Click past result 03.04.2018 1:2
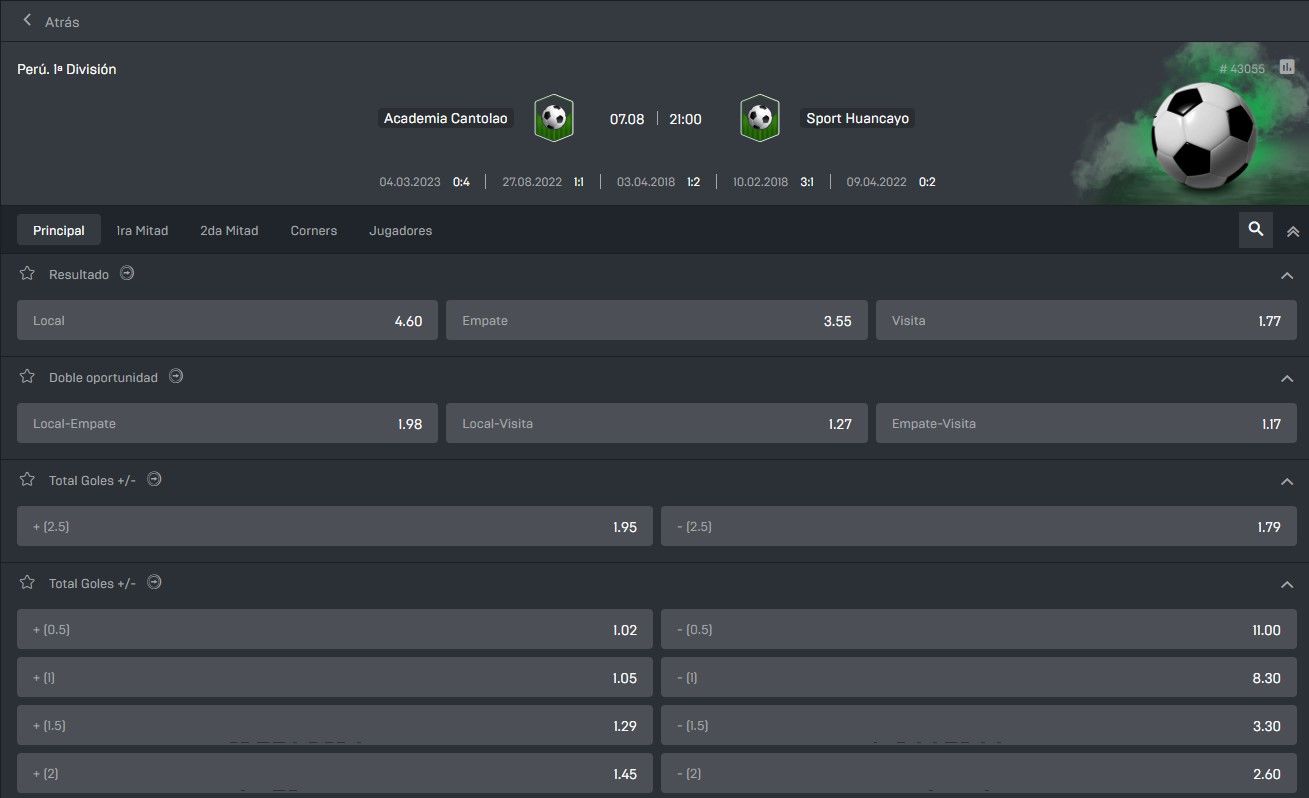Image resolution: width=1309 pixels, height=798 pixels. pos(658,182)
